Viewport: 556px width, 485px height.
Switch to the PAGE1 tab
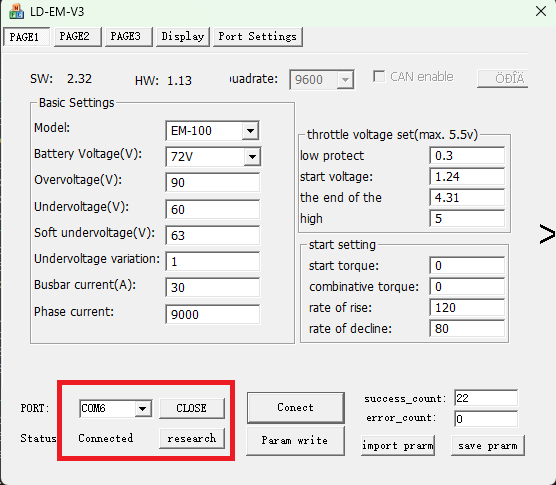(x=26, y=37)
